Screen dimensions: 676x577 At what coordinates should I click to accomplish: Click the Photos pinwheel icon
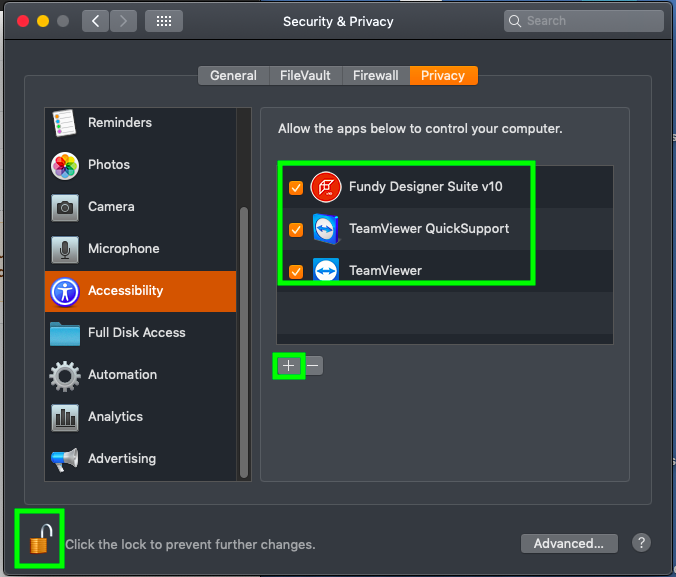[x=65, y=166]
